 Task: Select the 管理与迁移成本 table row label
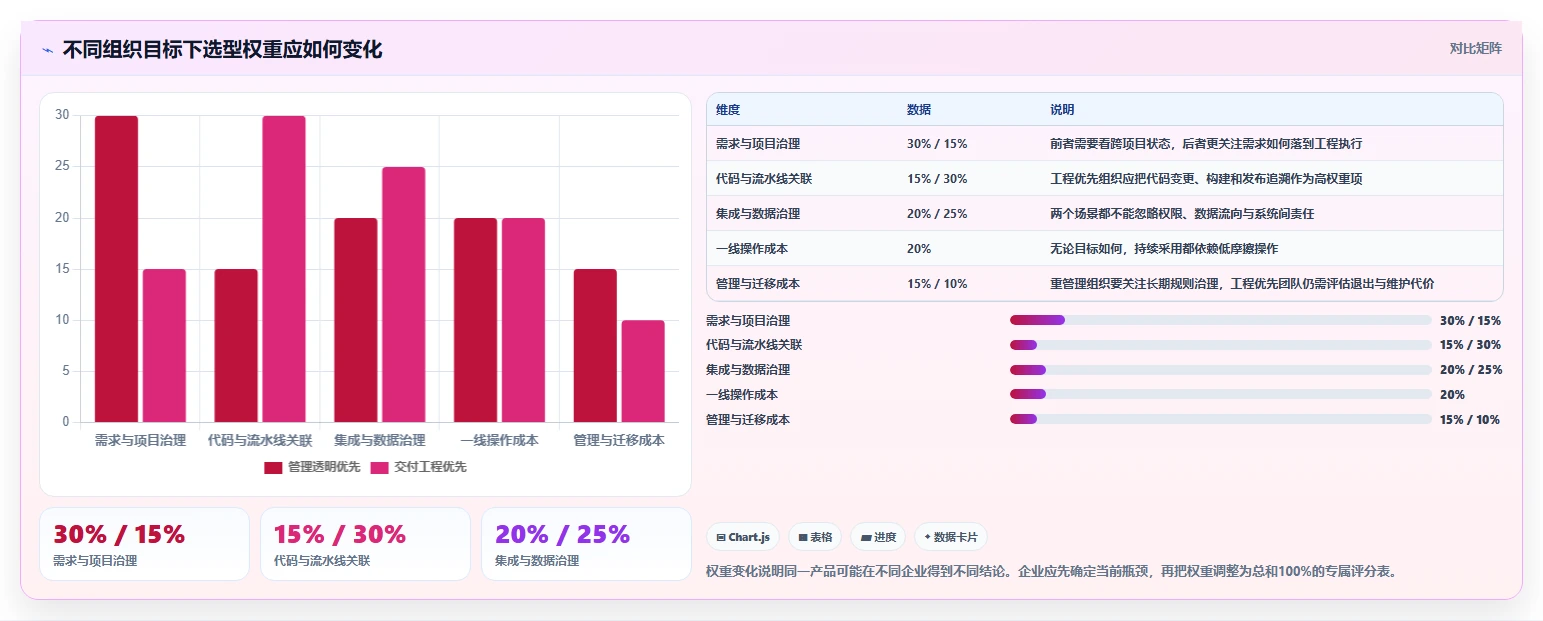click(x=758, y=284)
